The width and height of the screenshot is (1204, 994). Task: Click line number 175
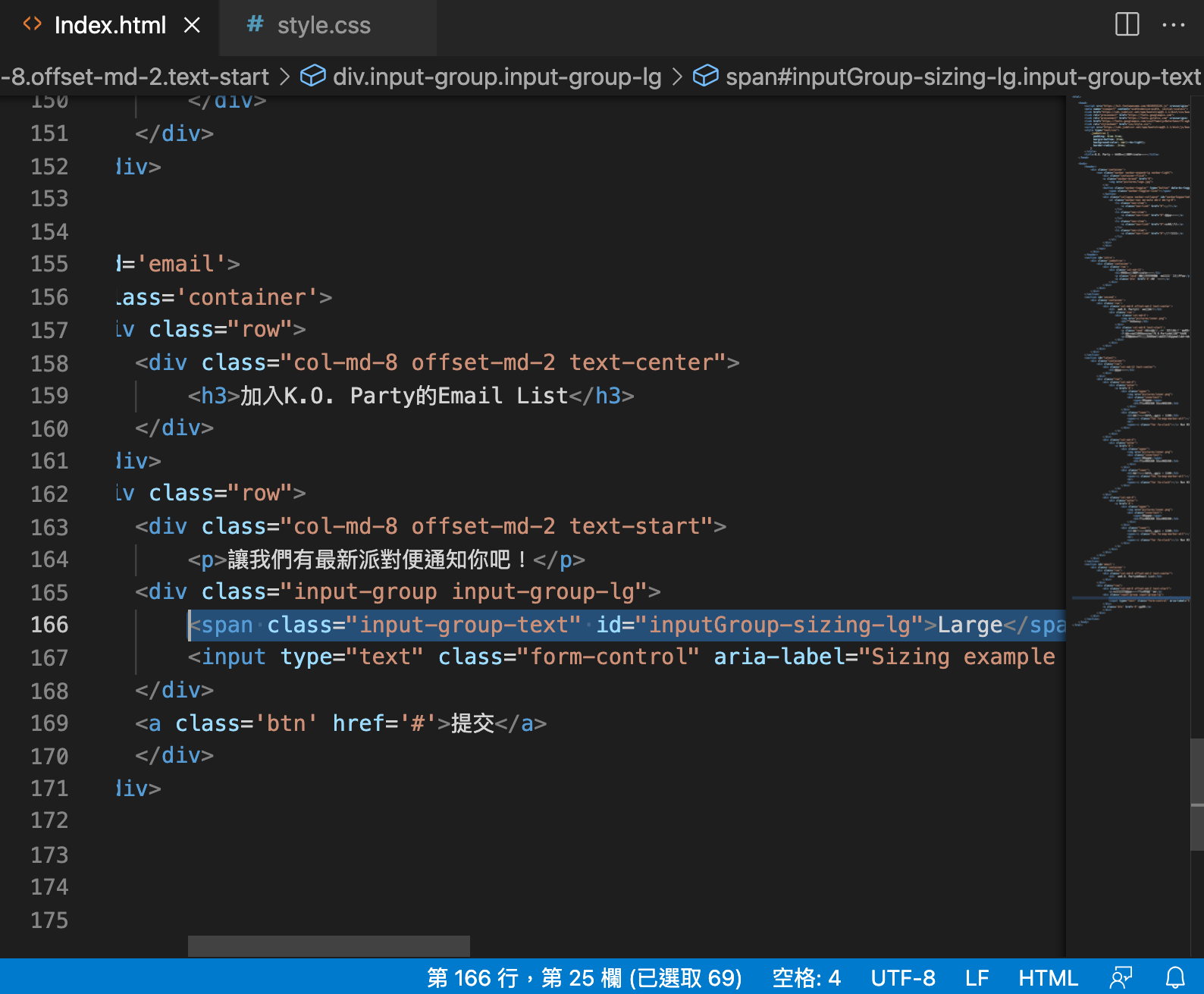coord(49,920)
